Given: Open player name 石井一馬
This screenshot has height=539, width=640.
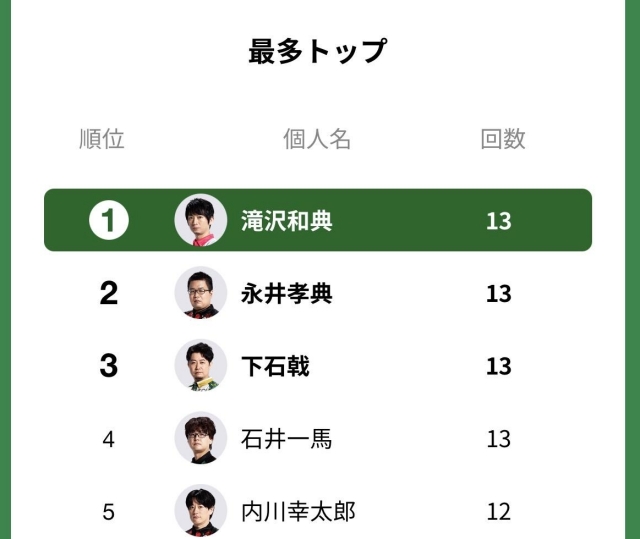Looking at the screenshot, I should coord(286,439).
